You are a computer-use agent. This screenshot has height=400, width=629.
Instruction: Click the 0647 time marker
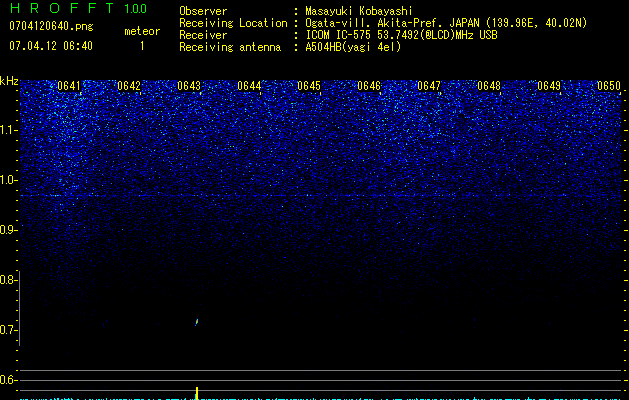(429, 86)
